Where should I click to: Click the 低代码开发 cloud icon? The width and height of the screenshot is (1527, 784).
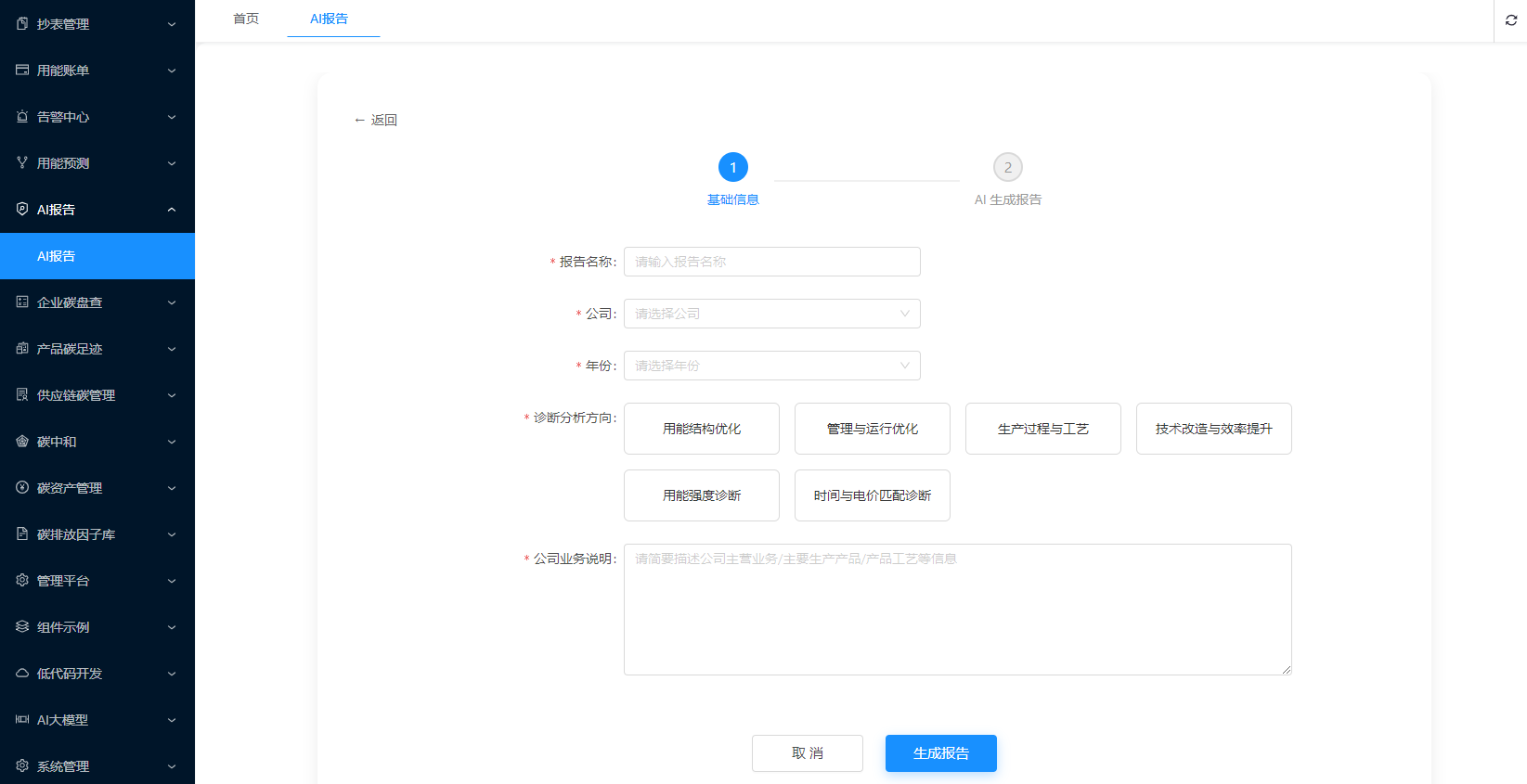[22, 674]
